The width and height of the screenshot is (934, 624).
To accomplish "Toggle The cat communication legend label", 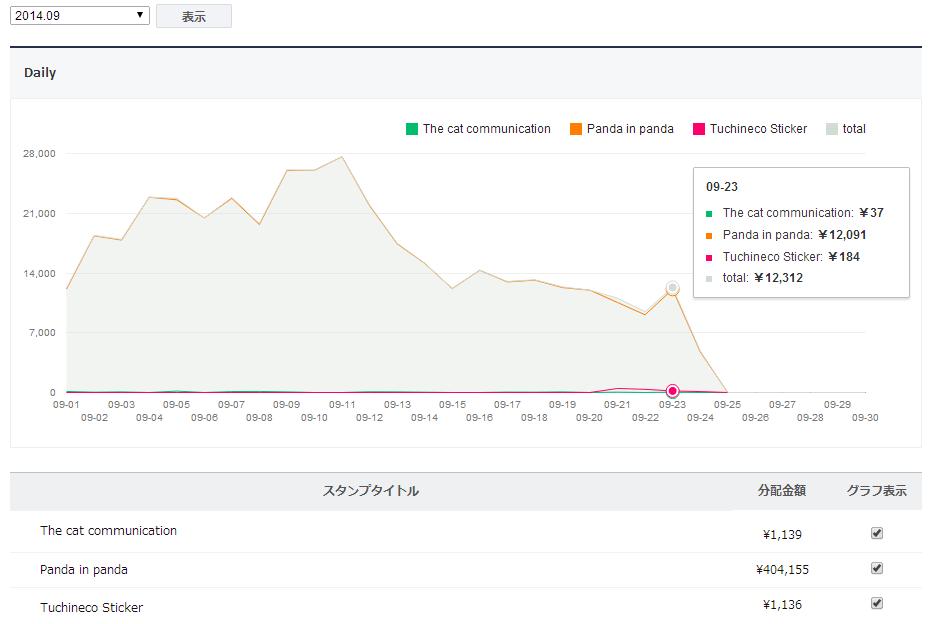I will [x=486, y=129].
